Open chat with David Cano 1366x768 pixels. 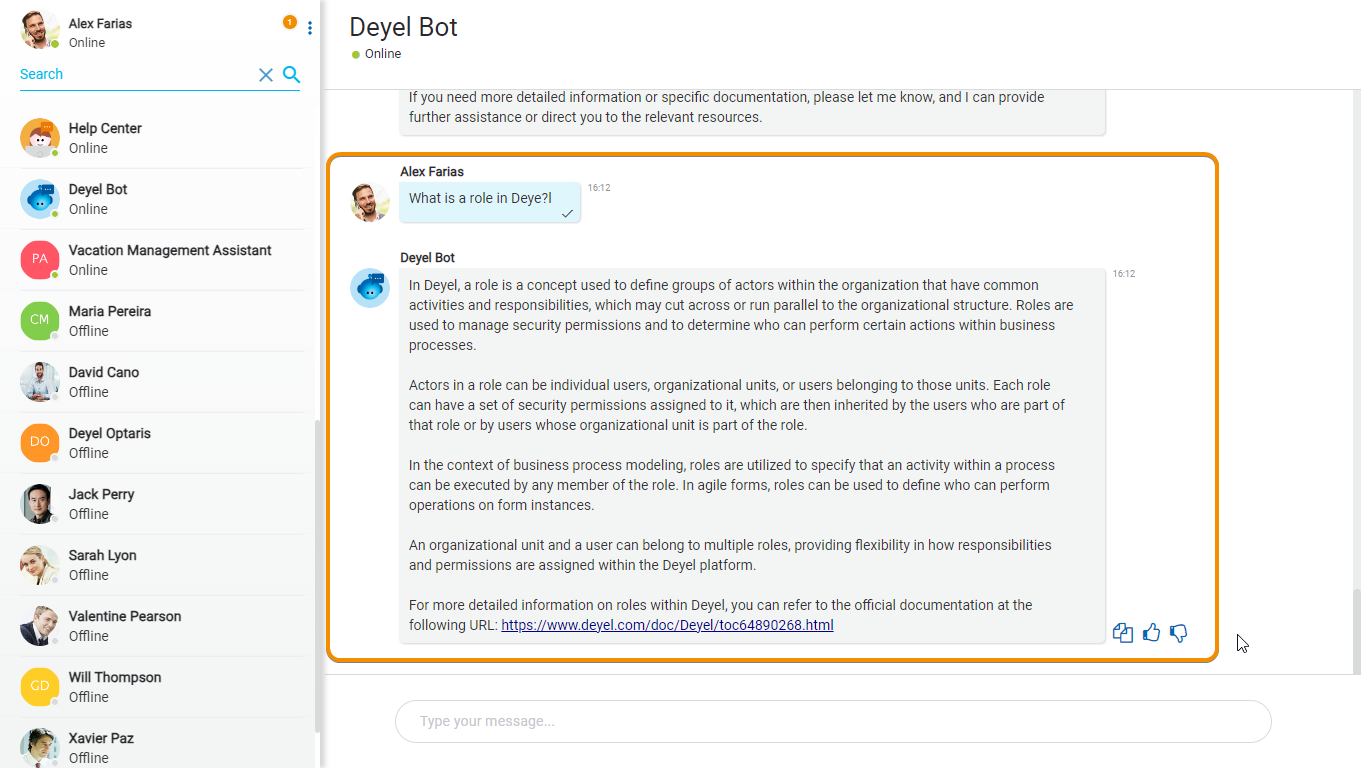104,382
